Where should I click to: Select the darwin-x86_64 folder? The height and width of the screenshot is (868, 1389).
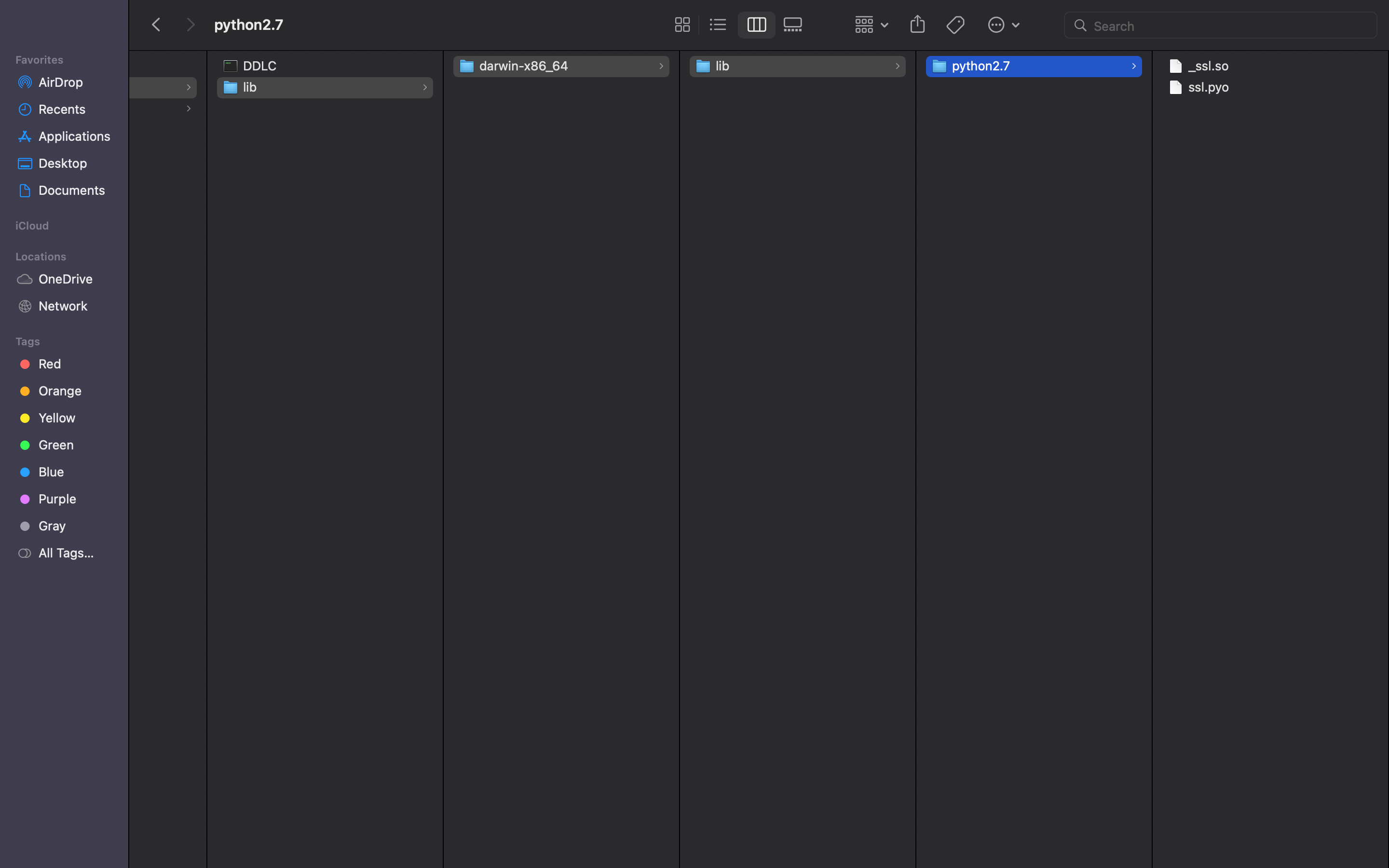pyautogui.click(x=561, y=66)
